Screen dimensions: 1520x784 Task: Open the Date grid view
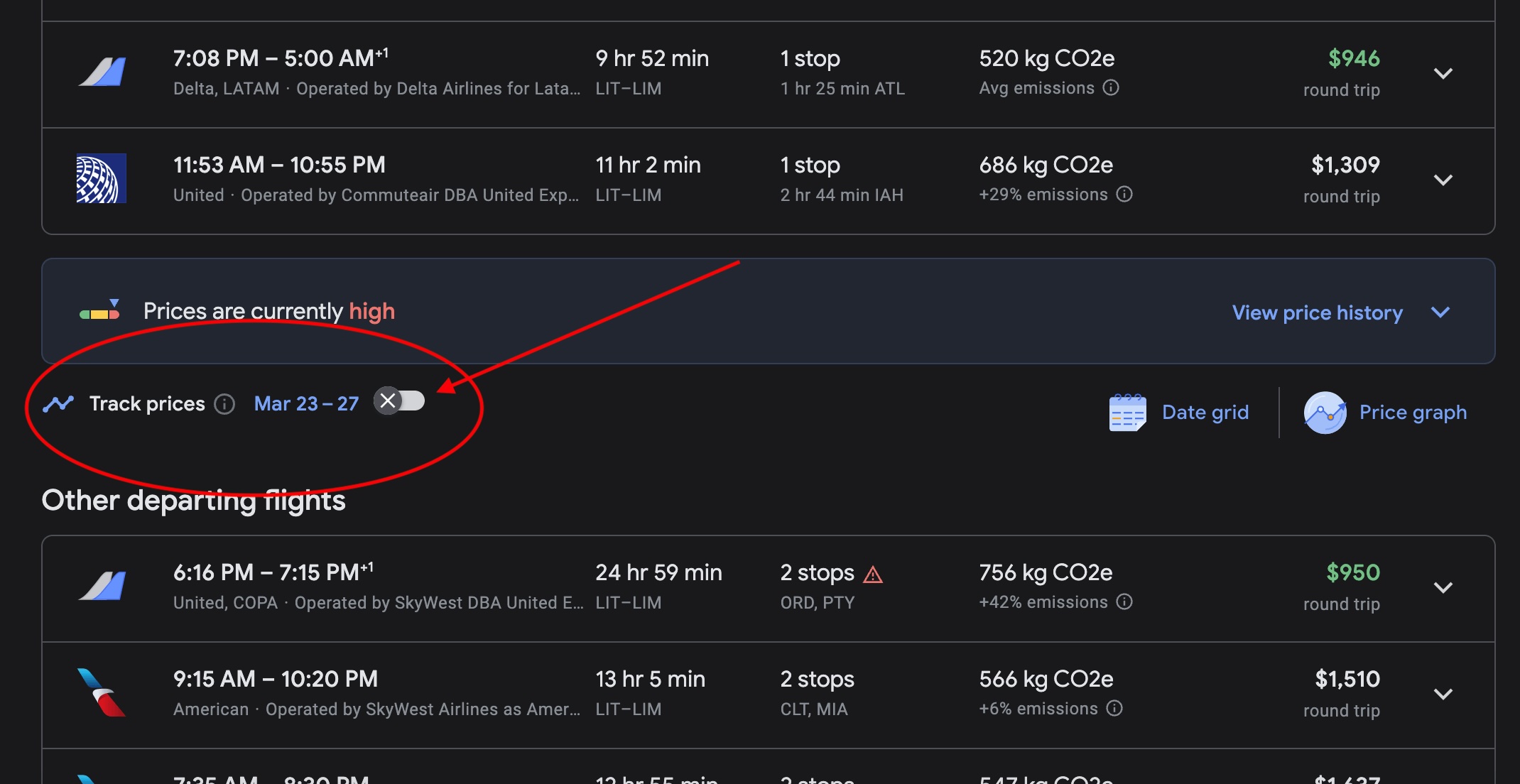[x=1205, y=413]
